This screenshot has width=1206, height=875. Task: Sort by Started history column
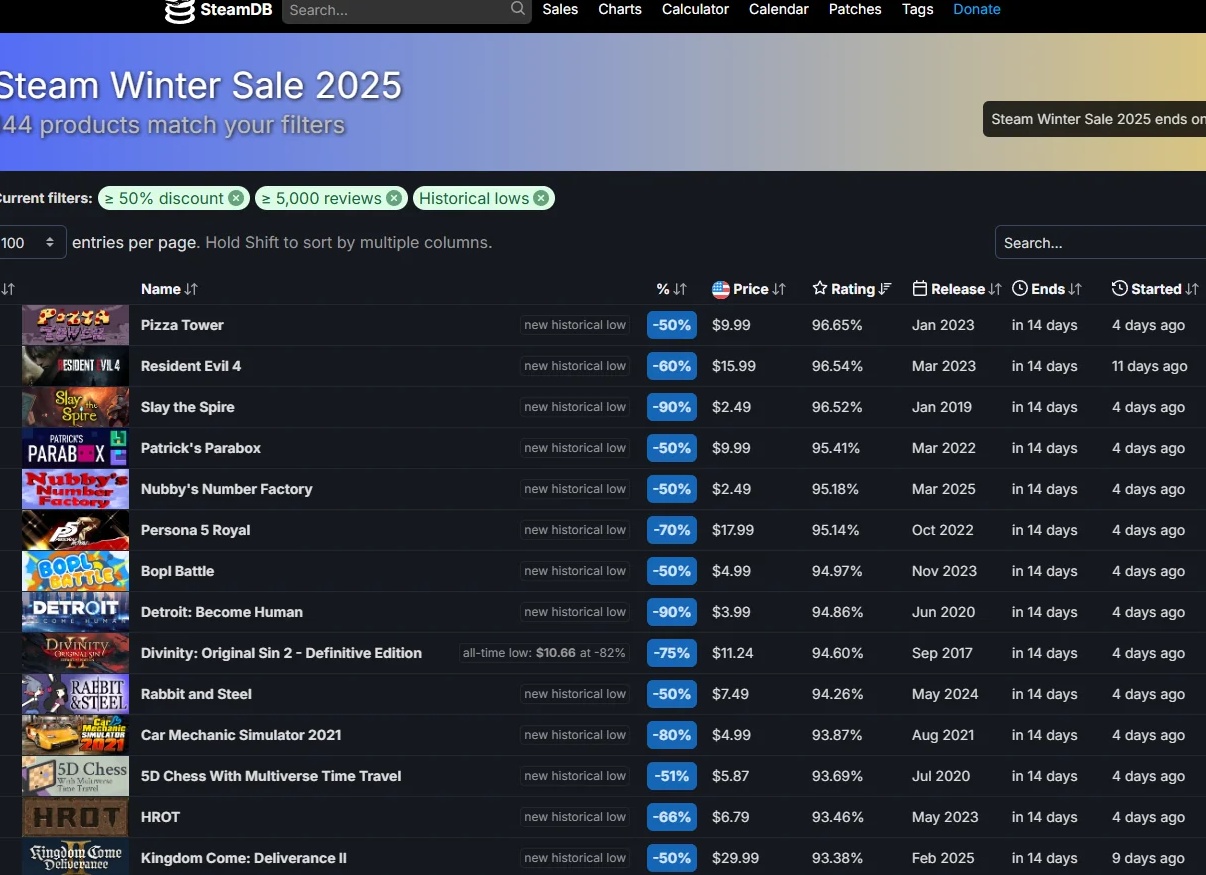pos(1155,289)
